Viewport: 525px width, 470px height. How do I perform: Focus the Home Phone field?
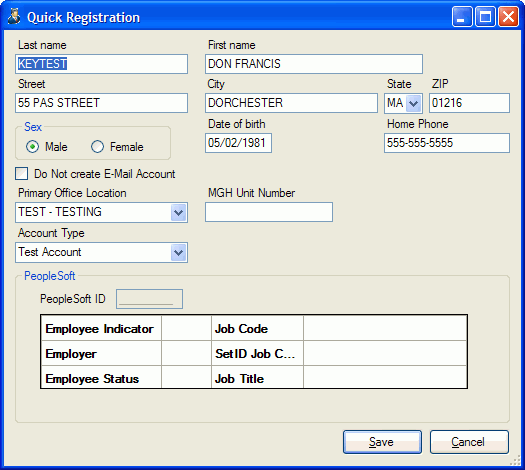(447, 143)
